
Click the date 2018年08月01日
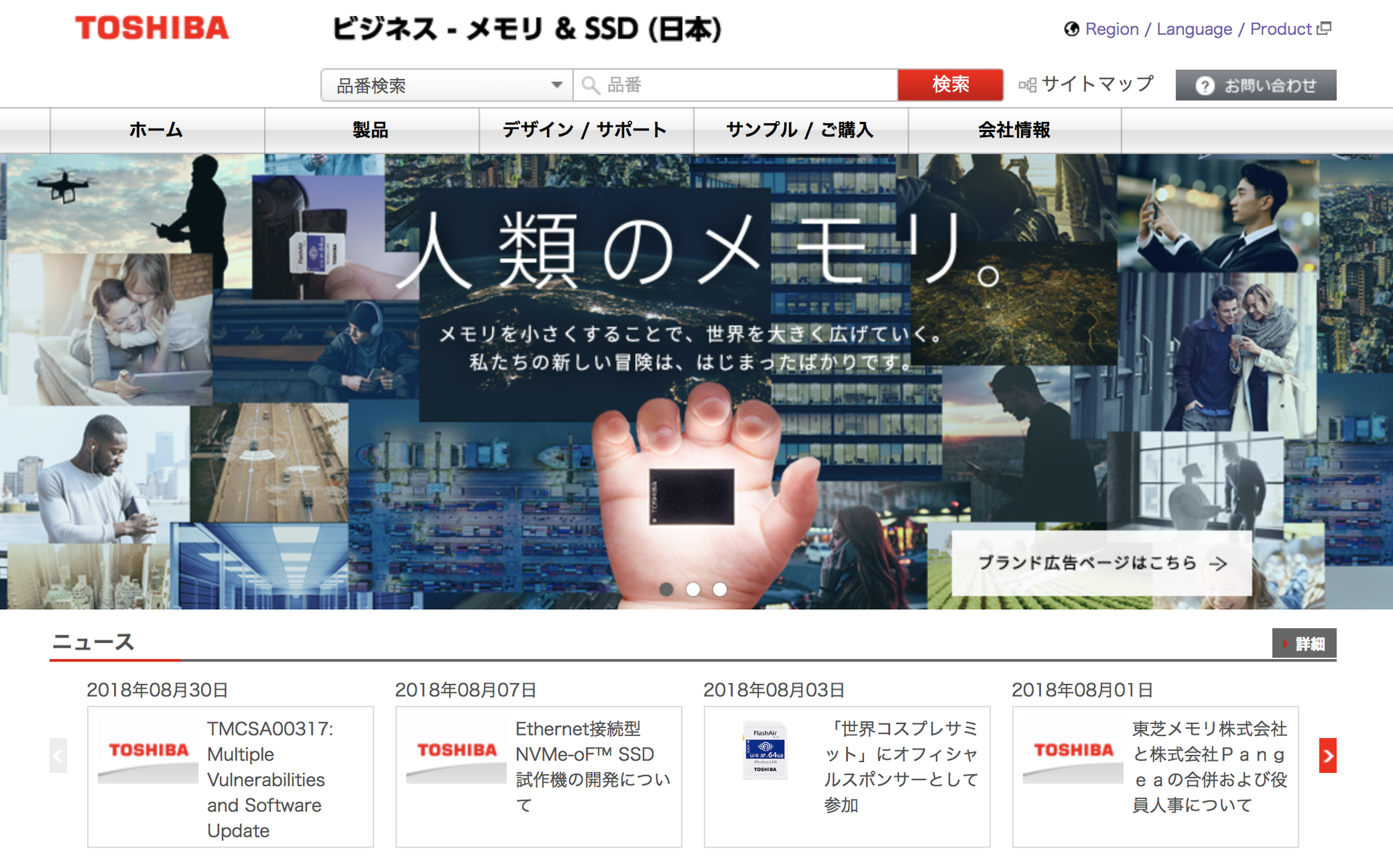click(1082, 690)
